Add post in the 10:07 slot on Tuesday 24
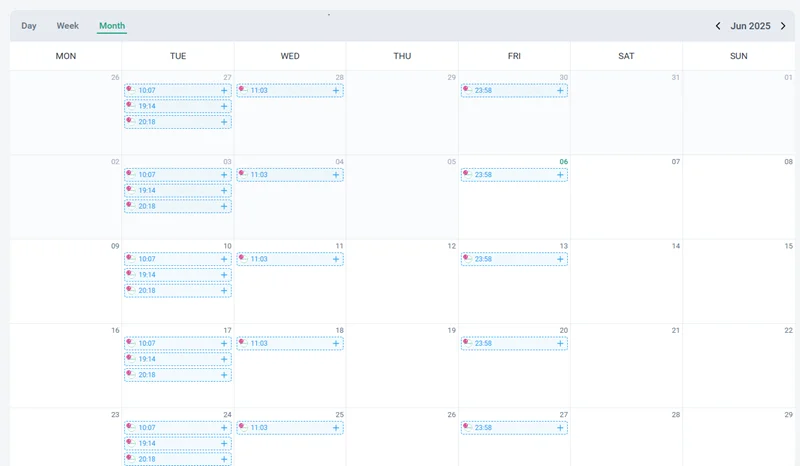 point(224,428)
